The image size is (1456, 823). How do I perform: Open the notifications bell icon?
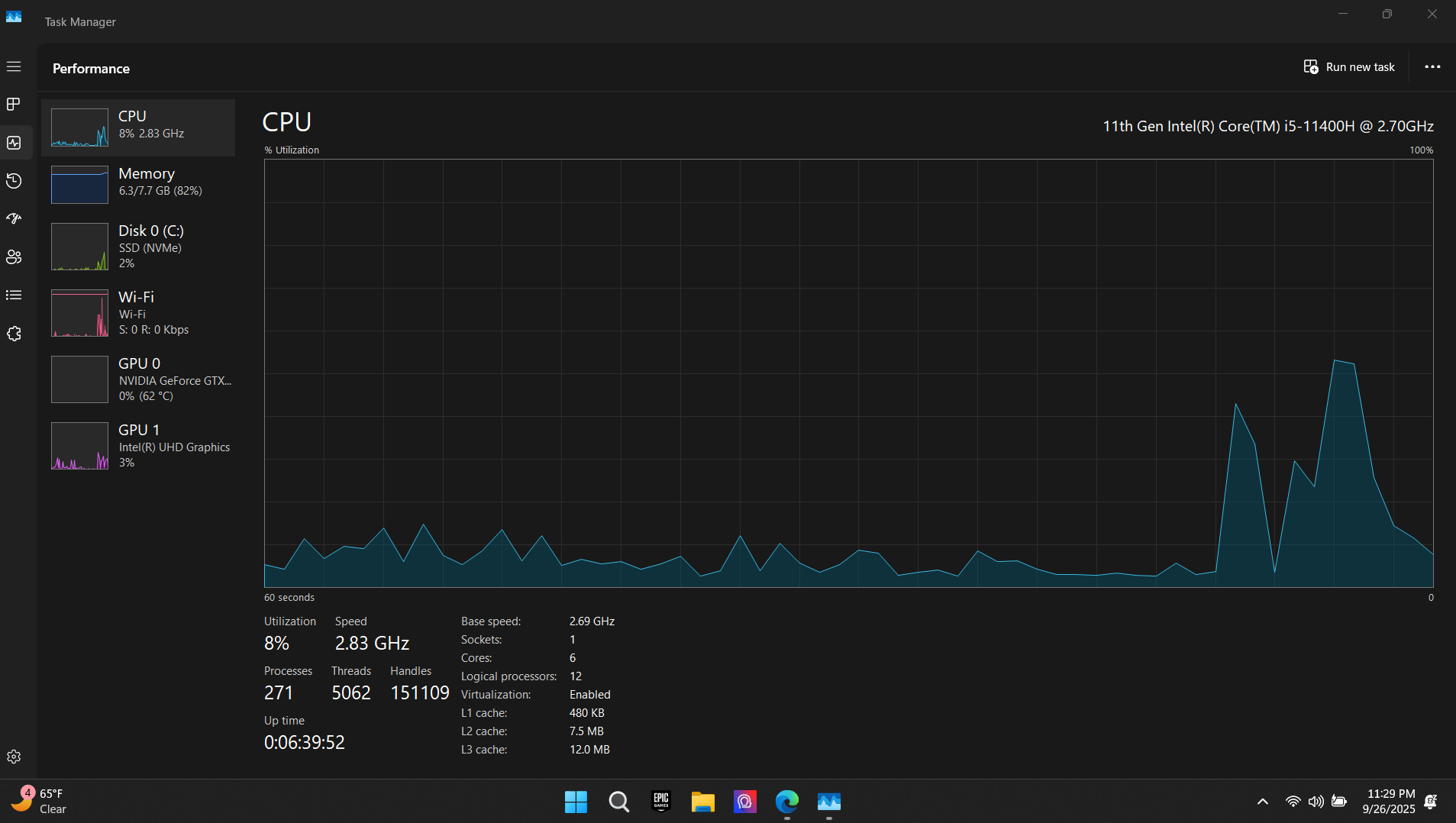(x=1431, y=802)
